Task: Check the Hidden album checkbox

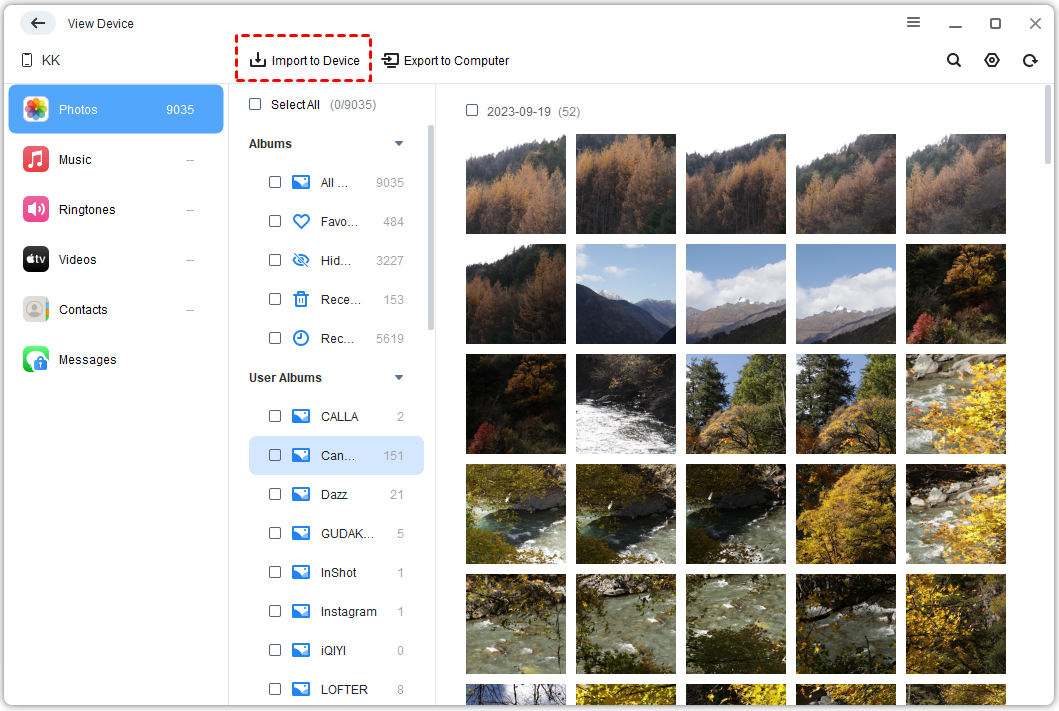Action: (275, 260)
